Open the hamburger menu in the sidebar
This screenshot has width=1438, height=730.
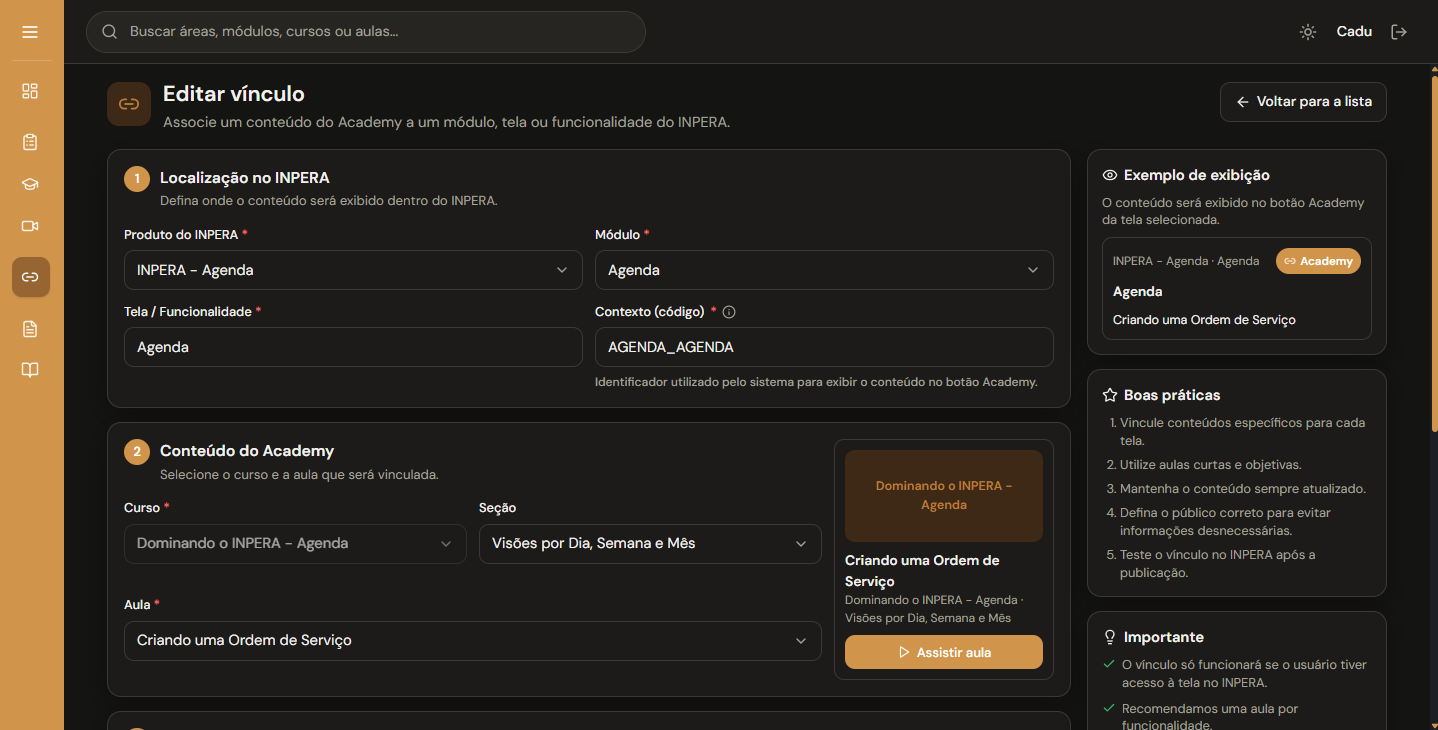[30, 32]
